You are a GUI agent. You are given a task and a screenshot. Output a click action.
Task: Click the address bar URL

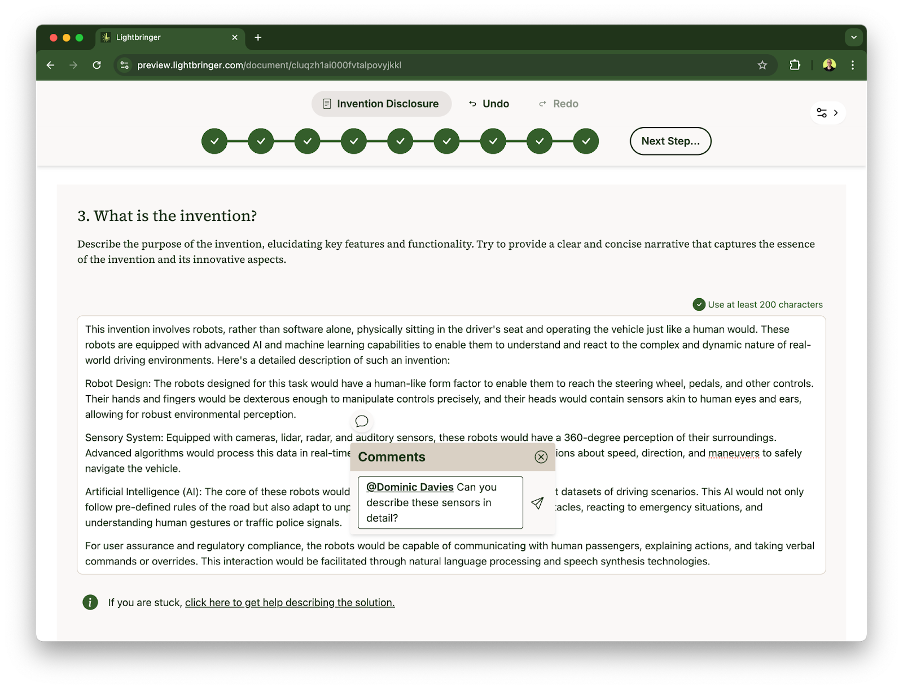click(x=269, y=65)
